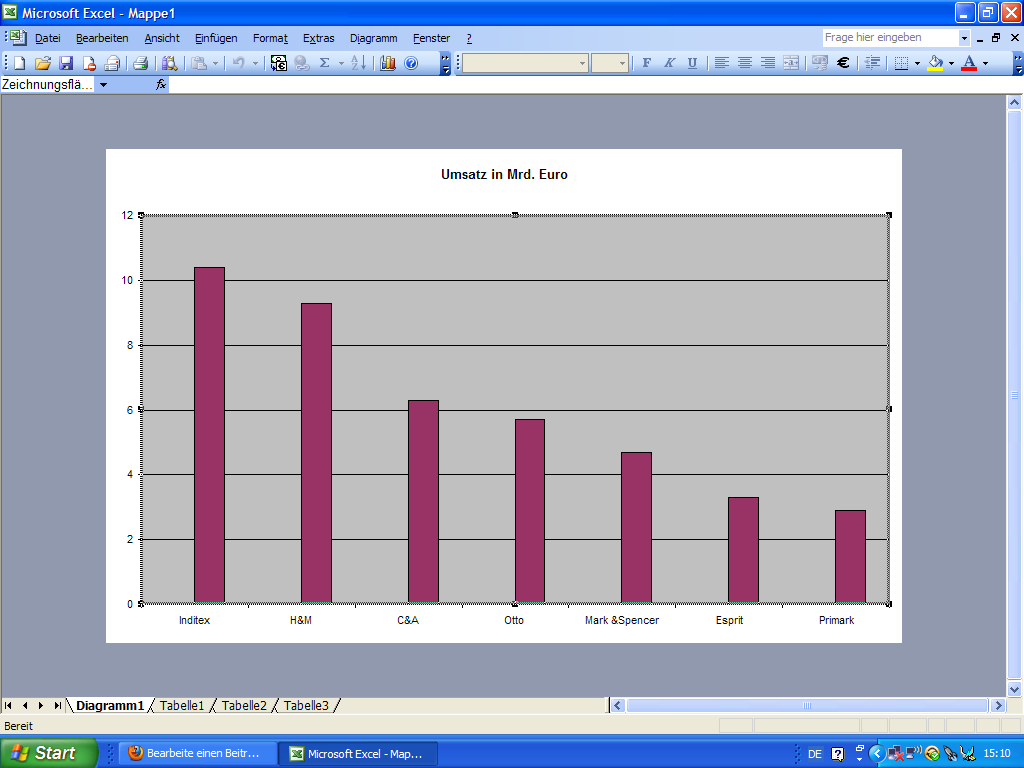The height and width of the screenshot is (768, 1024).
Task: Open the Fenster menu
Action: pyautogui.click(x=432, y=38)
